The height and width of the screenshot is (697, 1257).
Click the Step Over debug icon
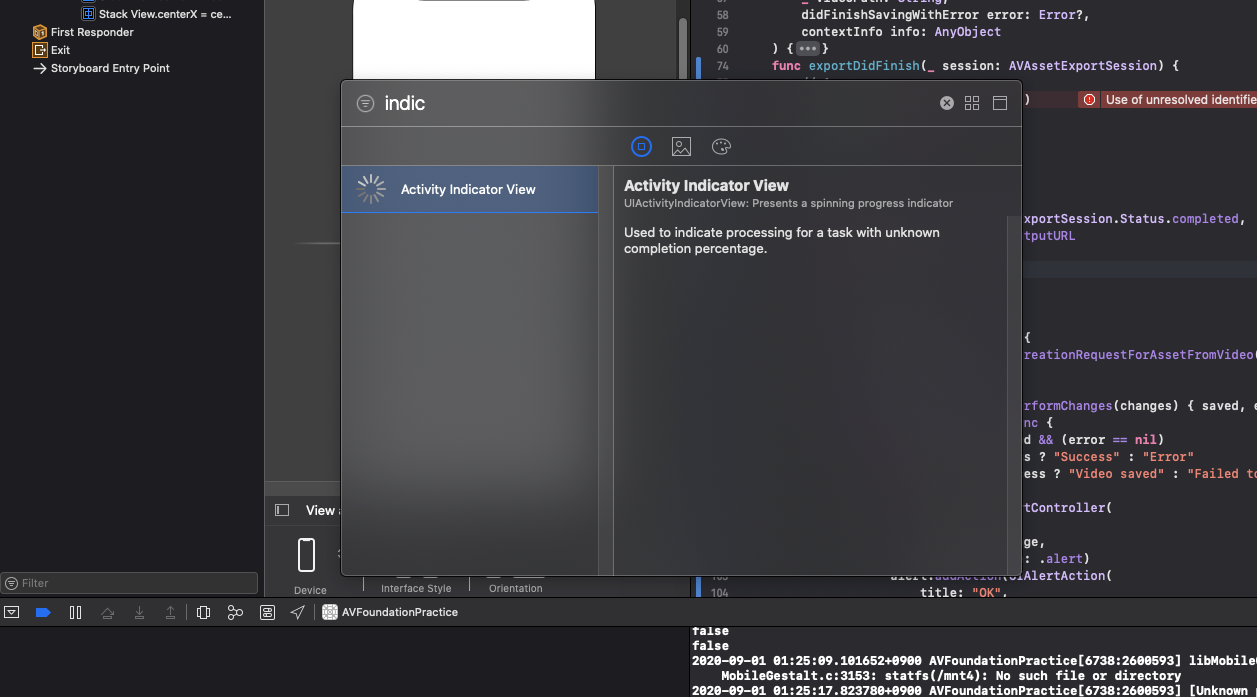tap(107, 612)
